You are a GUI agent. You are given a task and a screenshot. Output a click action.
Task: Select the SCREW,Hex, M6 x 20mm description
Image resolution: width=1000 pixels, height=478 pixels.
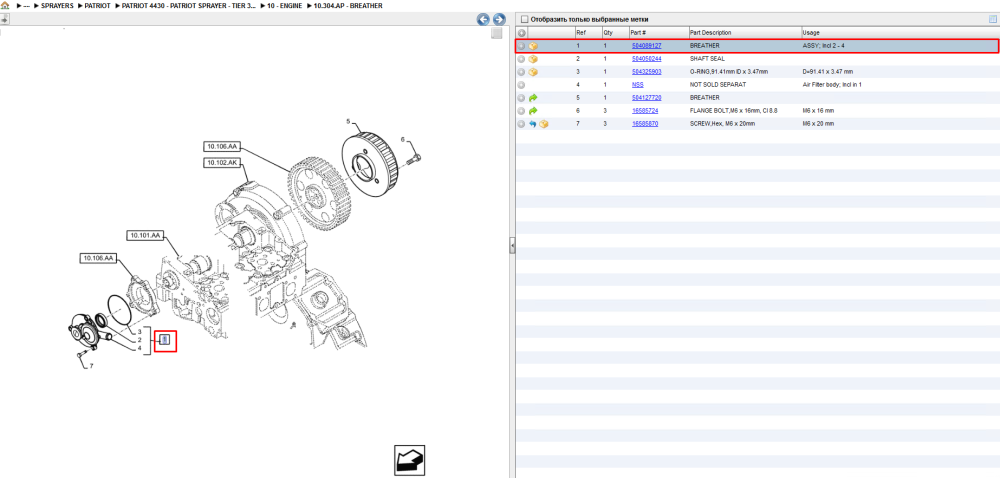[x=722, y=124]
